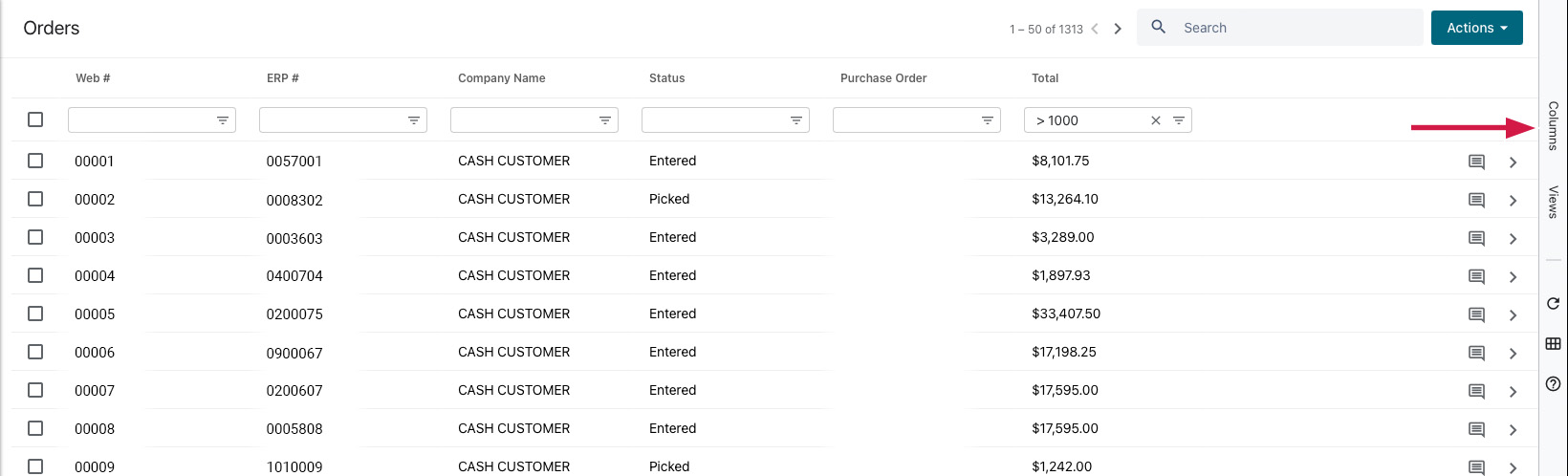This screenshot has height=476, width=1568.
Task: Open the Actions dropdown menu
Action: tap(1476, 28)
